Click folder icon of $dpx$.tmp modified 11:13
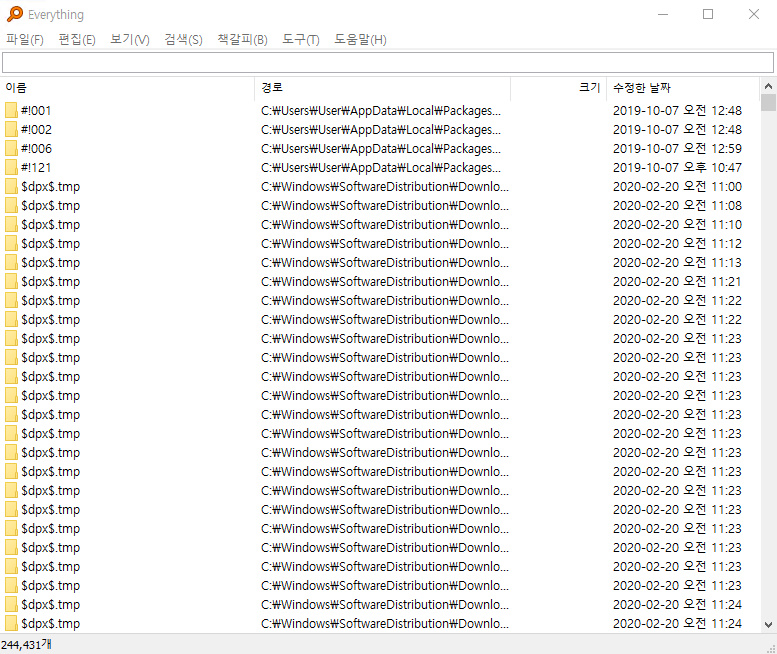The height and width of the screenshot is (654, 777). coord(11,262)
